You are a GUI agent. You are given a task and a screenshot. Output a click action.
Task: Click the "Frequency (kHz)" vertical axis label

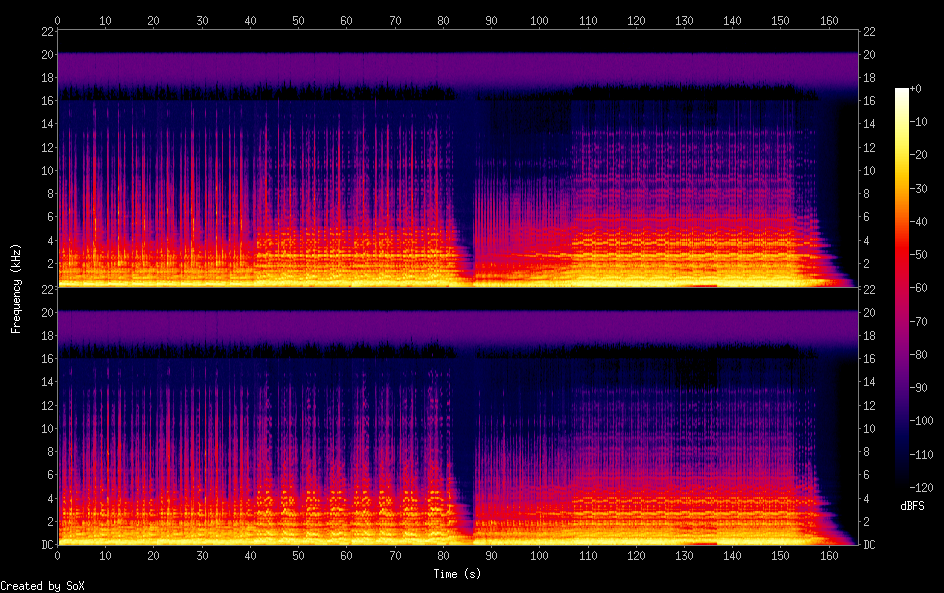click(16, 287)
